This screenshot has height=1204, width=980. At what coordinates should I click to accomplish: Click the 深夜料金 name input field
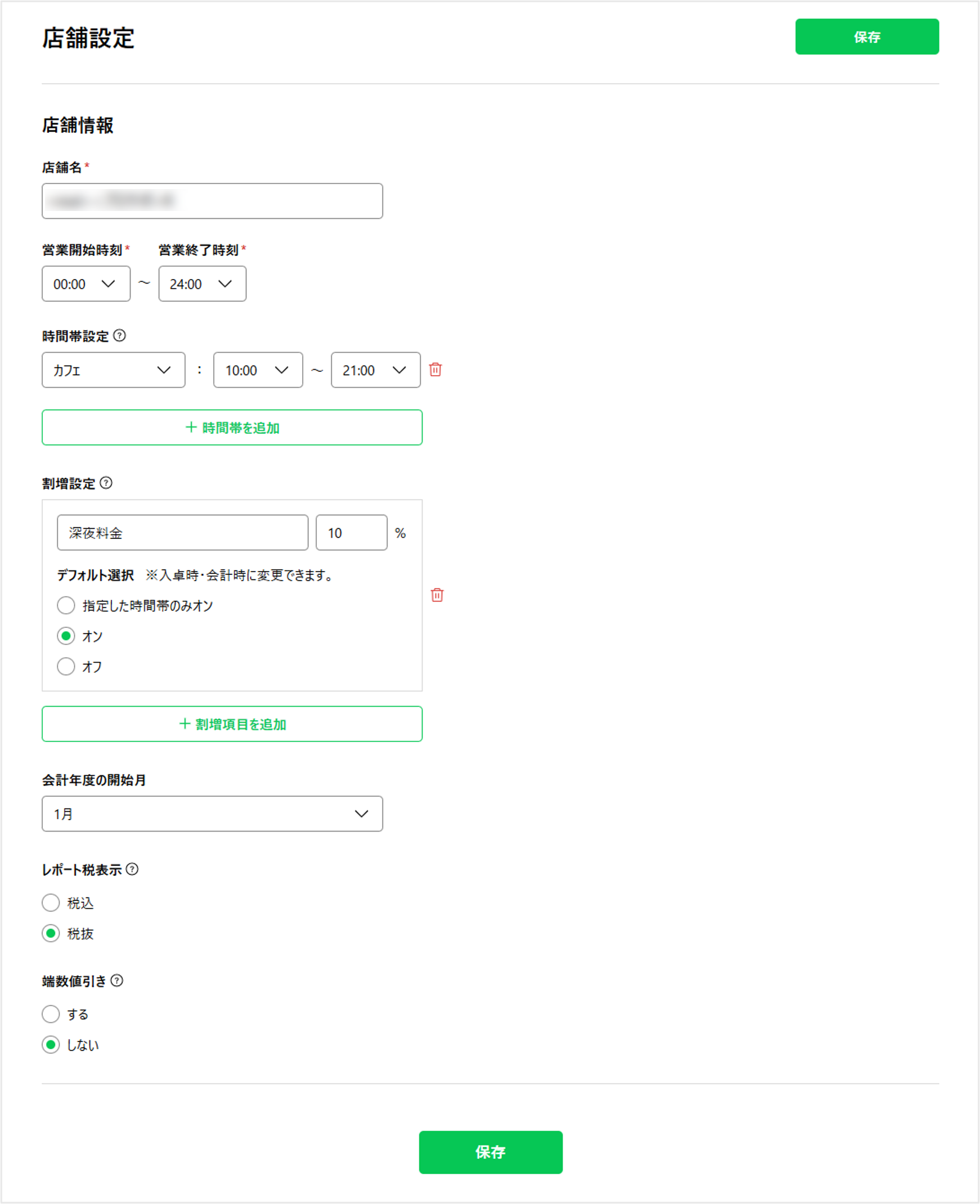(x=182, y=532)
